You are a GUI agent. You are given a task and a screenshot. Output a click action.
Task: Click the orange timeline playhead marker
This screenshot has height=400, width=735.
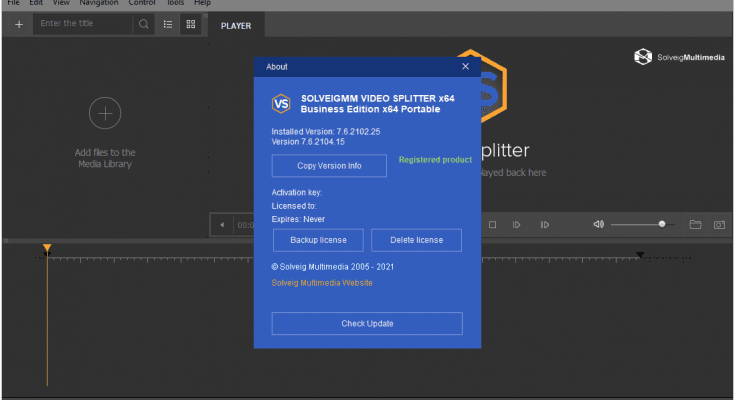pyautogui.click(x=47, y=249)
